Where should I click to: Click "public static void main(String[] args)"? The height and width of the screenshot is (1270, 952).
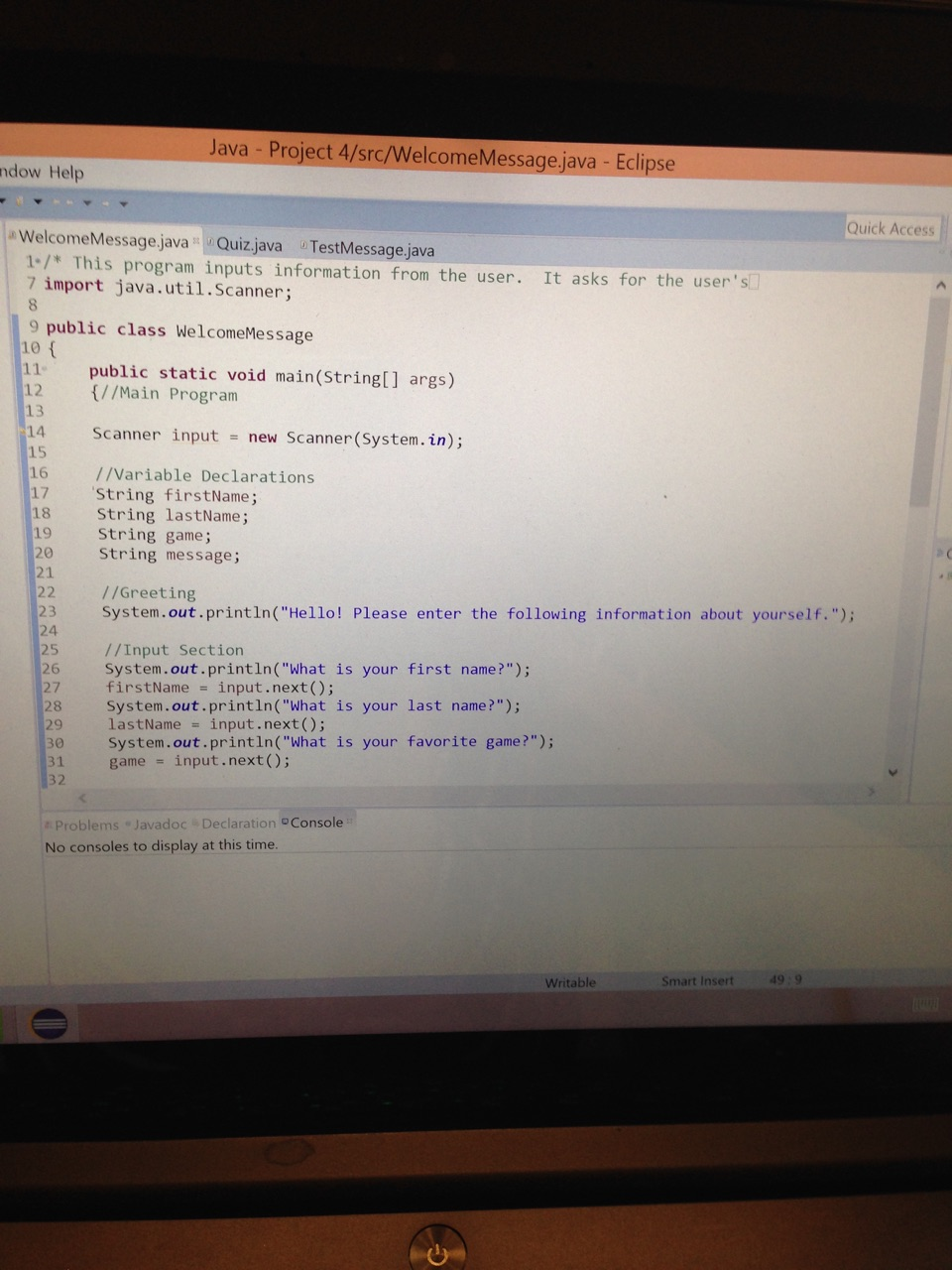(x=272, y=375)
